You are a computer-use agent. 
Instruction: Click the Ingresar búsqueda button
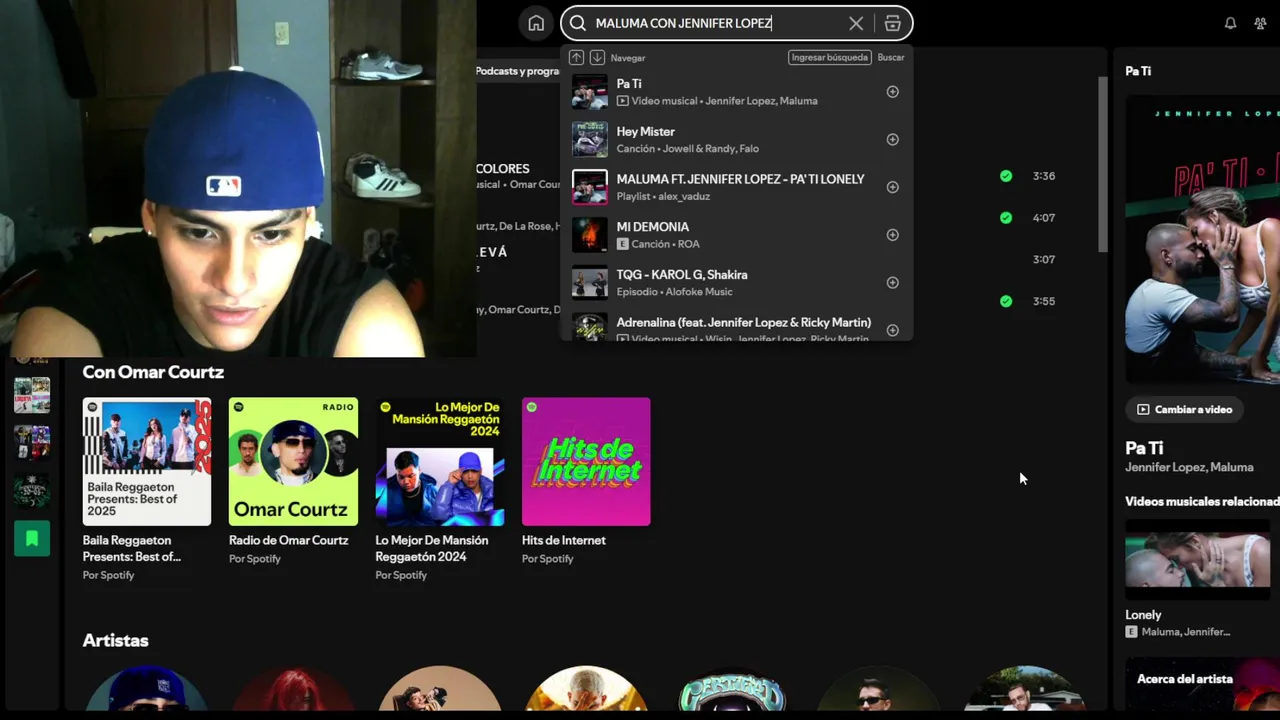coord(830,57)
